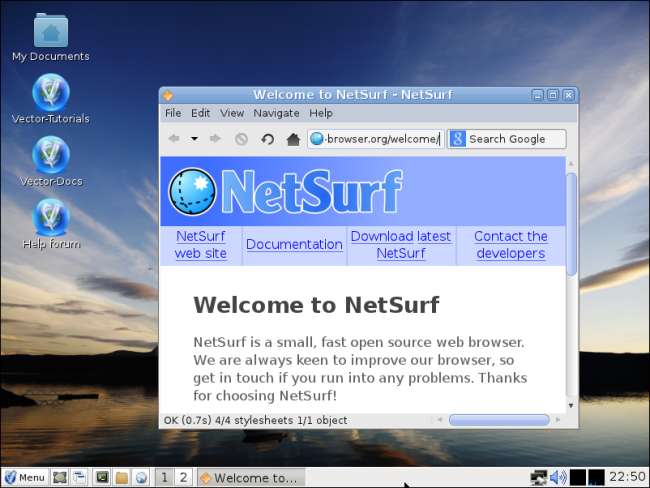This screenshot has width=650, height=488.
Task: Open the File menu
Action: pos(173,113)
